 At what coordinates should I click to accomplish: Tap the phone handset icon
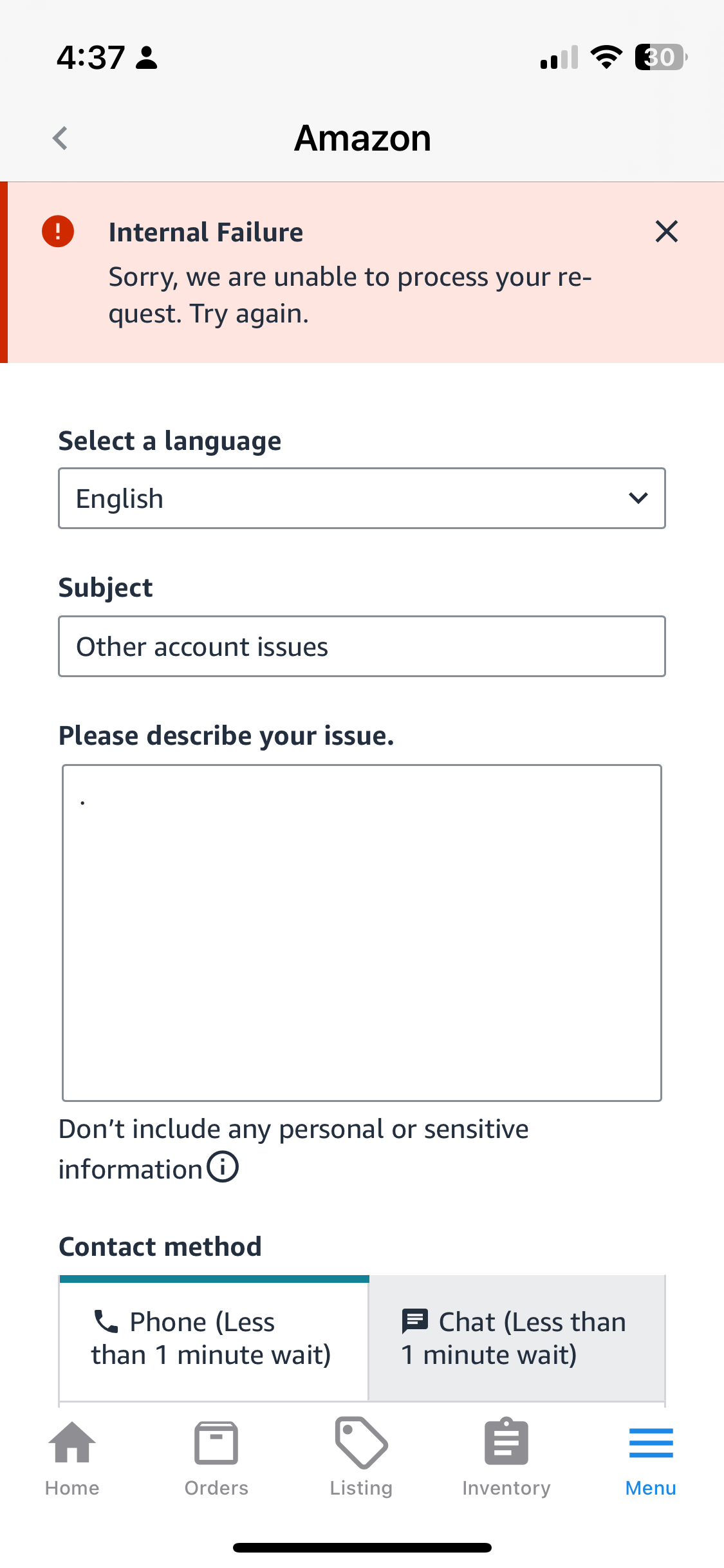click(106, 1321)
